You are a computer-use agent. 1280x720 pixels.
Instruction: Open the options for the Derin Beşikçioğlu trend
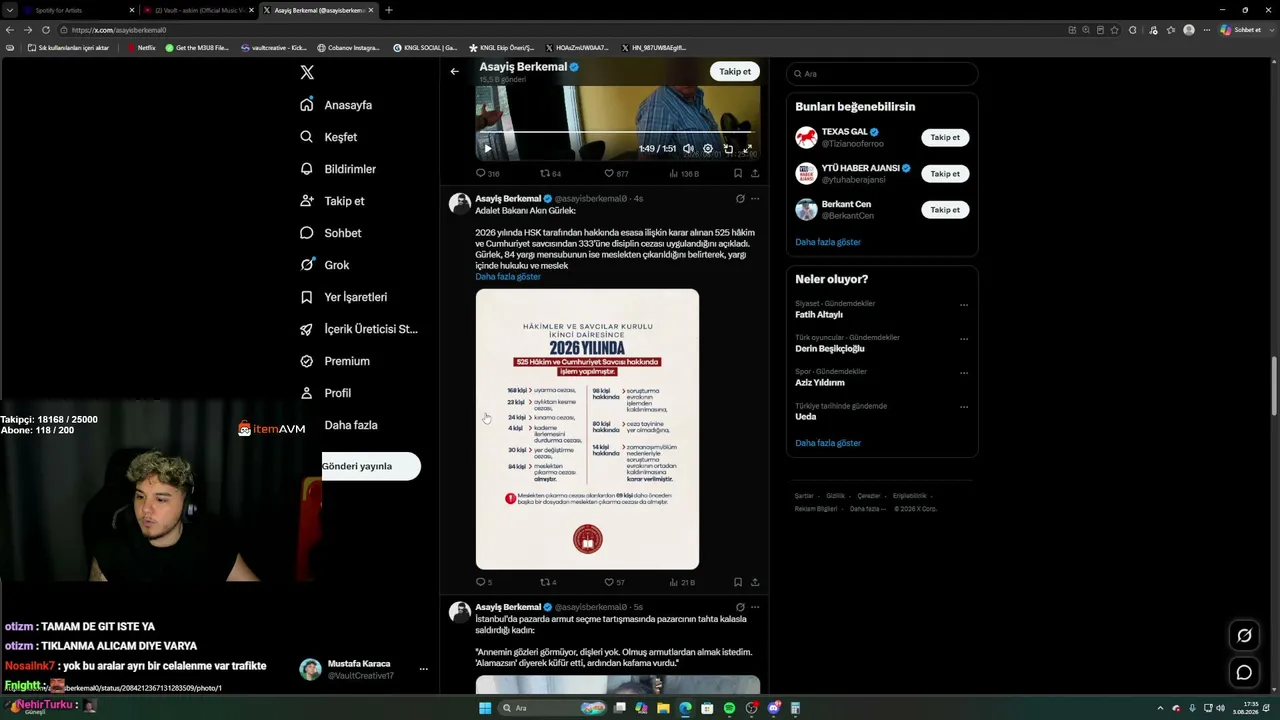[x=964, y=339]
